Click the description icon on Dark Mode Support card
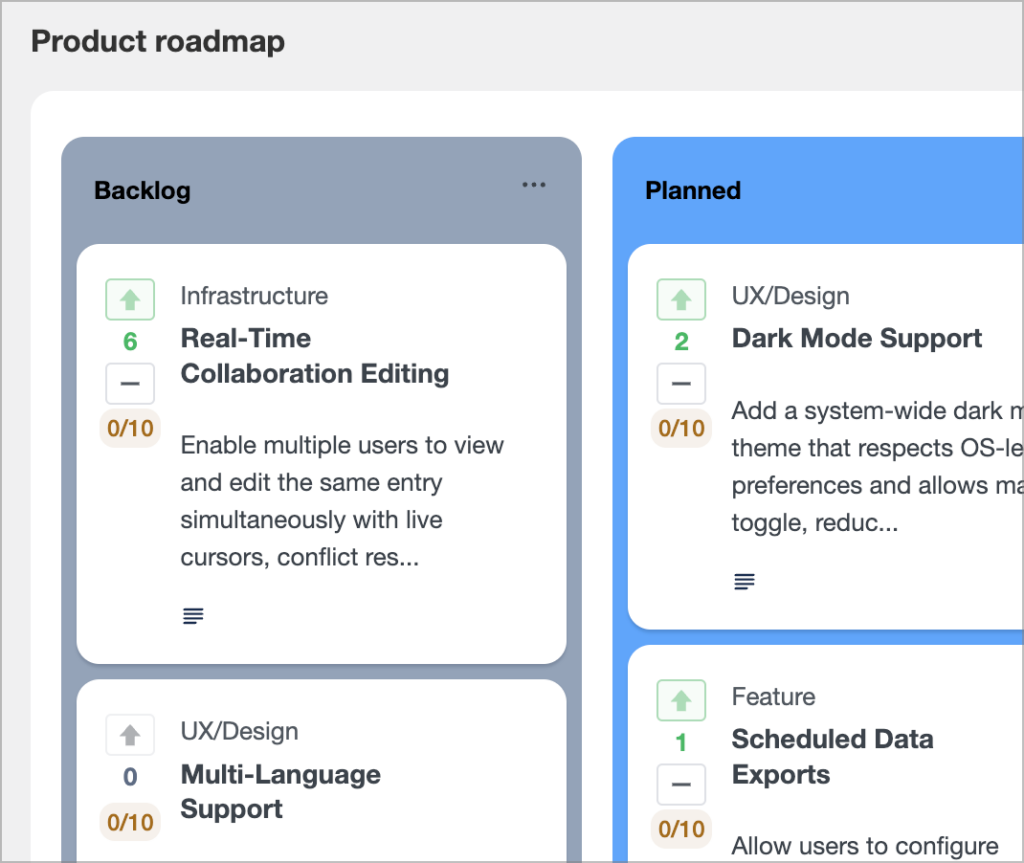This screenshot has width=1024, height=863. (x=744, y=580)
